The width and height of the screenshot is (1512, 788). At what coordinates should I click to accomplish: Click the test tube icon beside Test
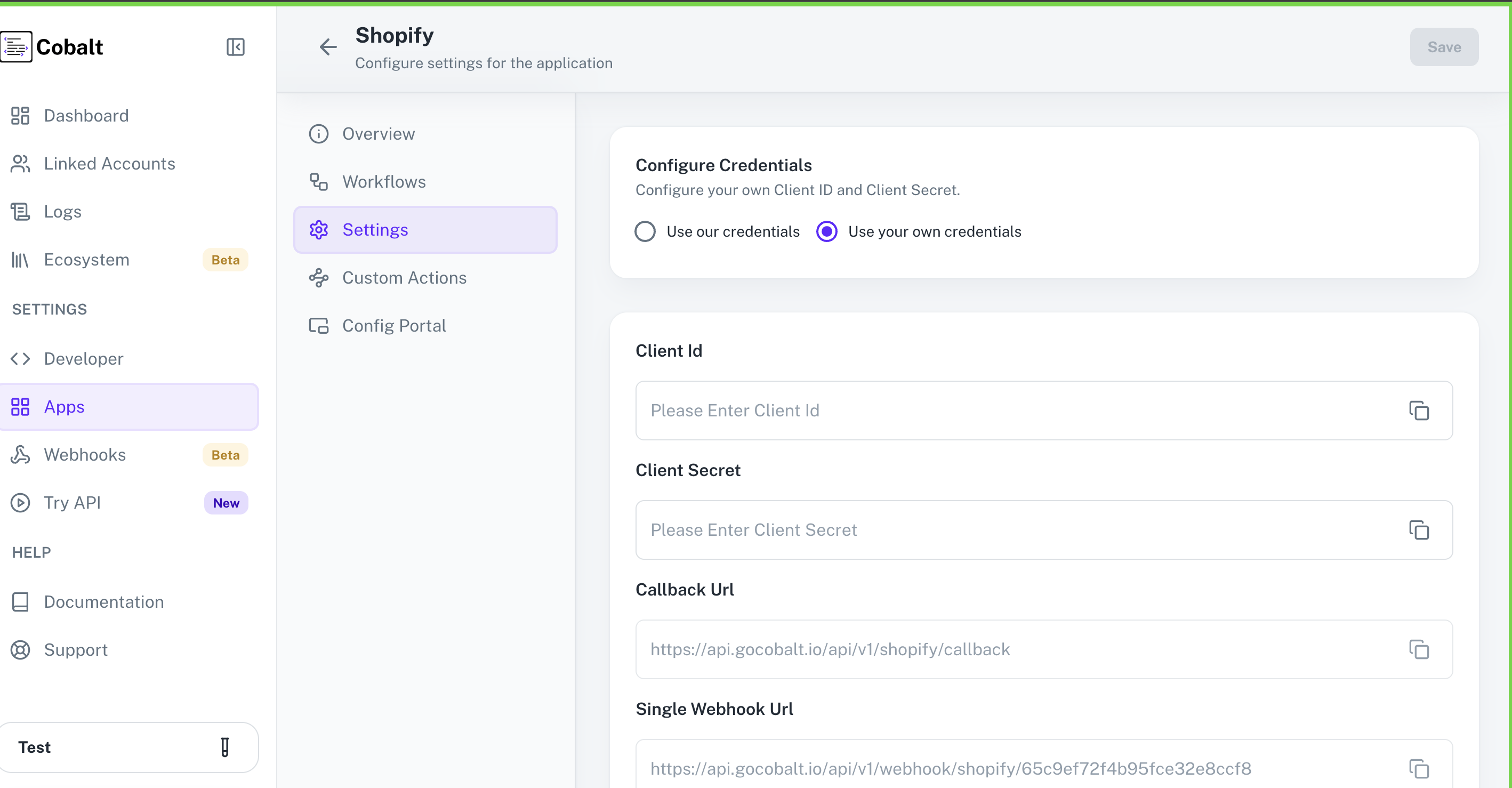click(x=225, y=747)
